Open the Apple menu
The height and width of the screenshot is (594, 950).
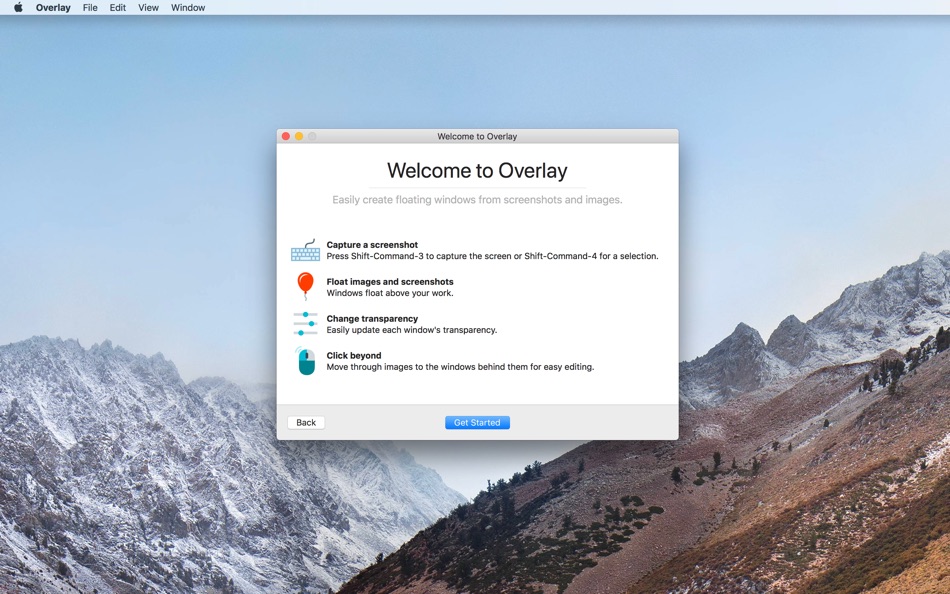click(18, 7)
